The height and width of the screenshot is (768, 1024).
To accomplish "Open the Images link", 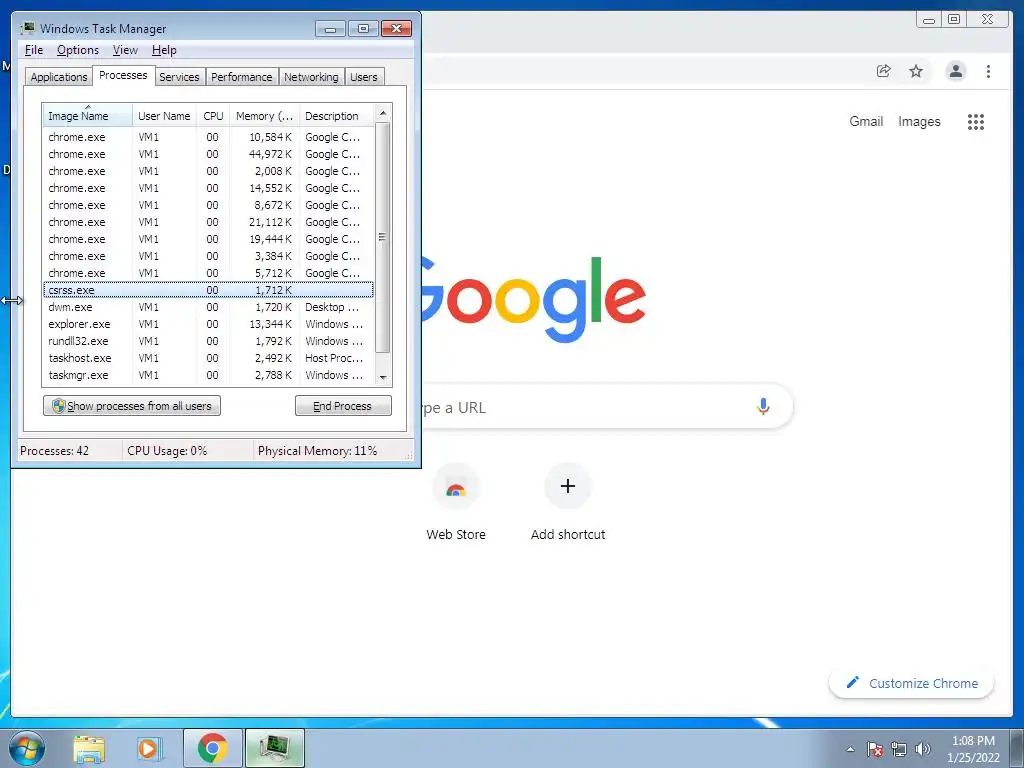I will (919, 121).
